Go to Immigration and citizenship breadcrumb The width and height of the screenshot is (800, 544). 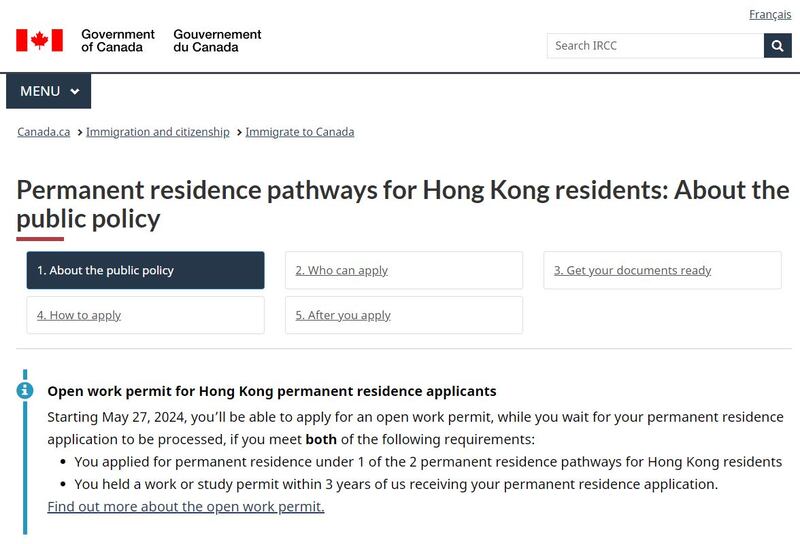pos(158,132)
